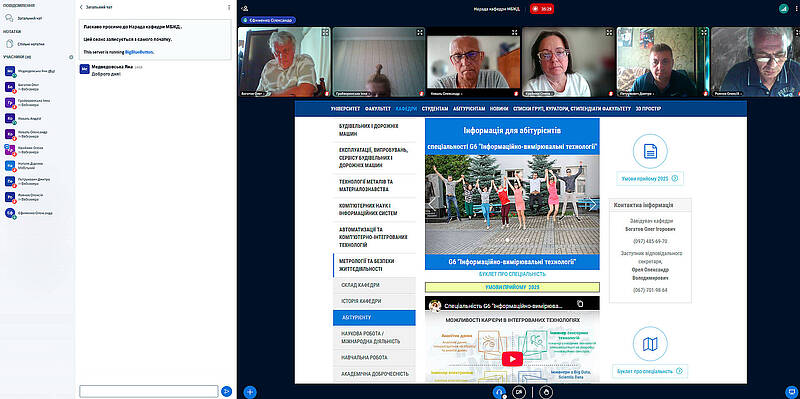This screenshot has height=399, width=800.
Task: Click the BigBlueButton link in chat
Action: tap(139, 52)
